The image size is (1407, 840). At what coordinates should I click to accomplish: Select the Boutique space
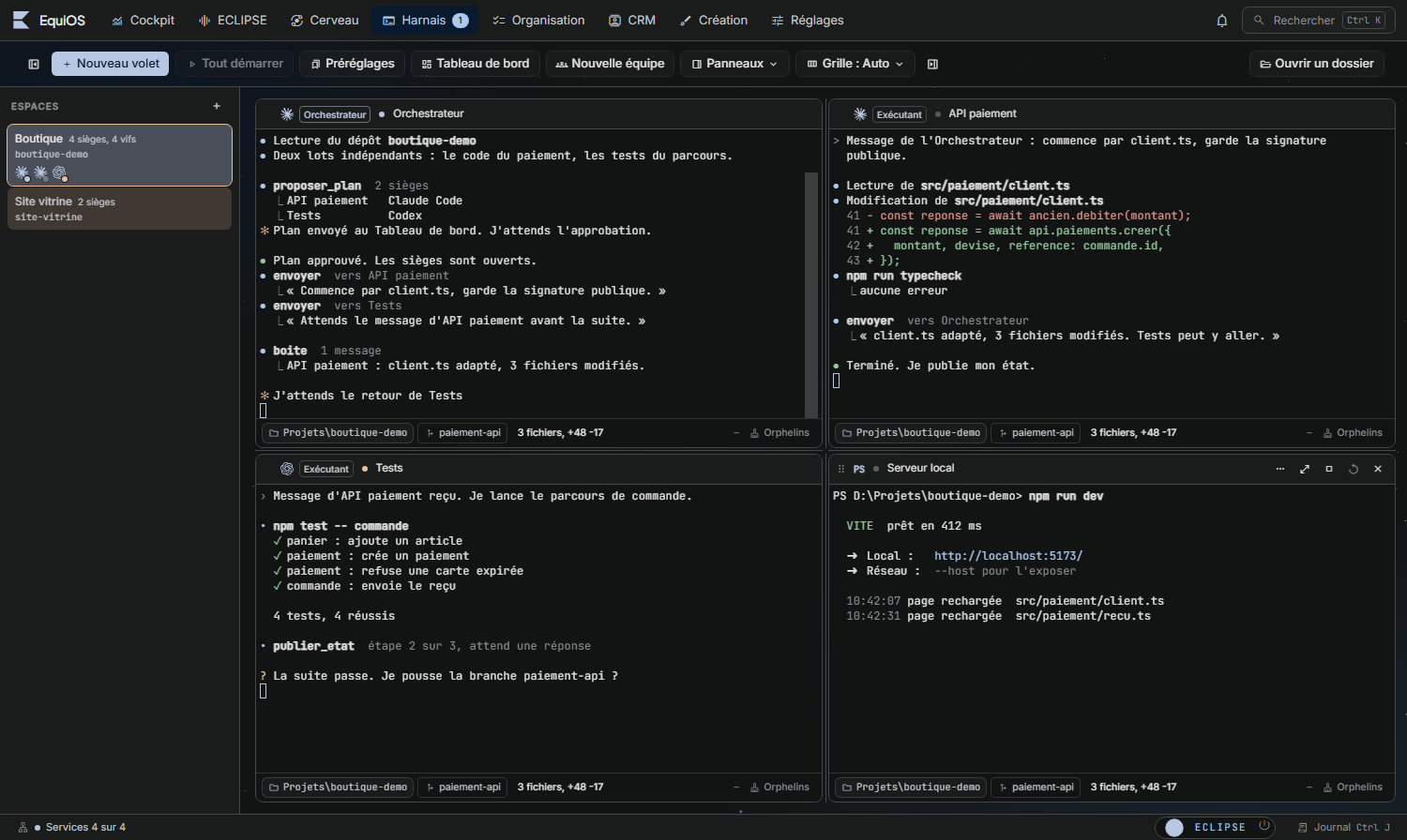(x=119, y=156)
